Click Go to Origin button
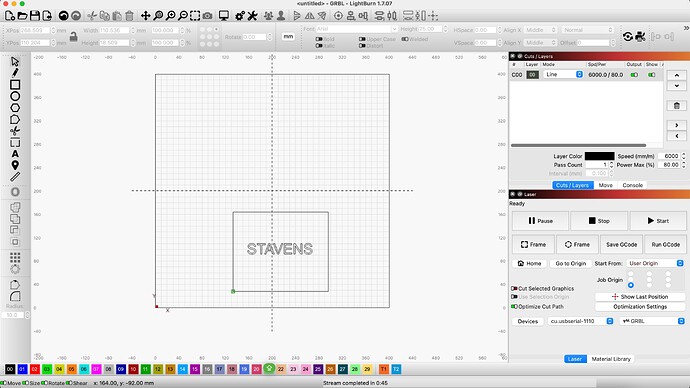 (571, 264)
